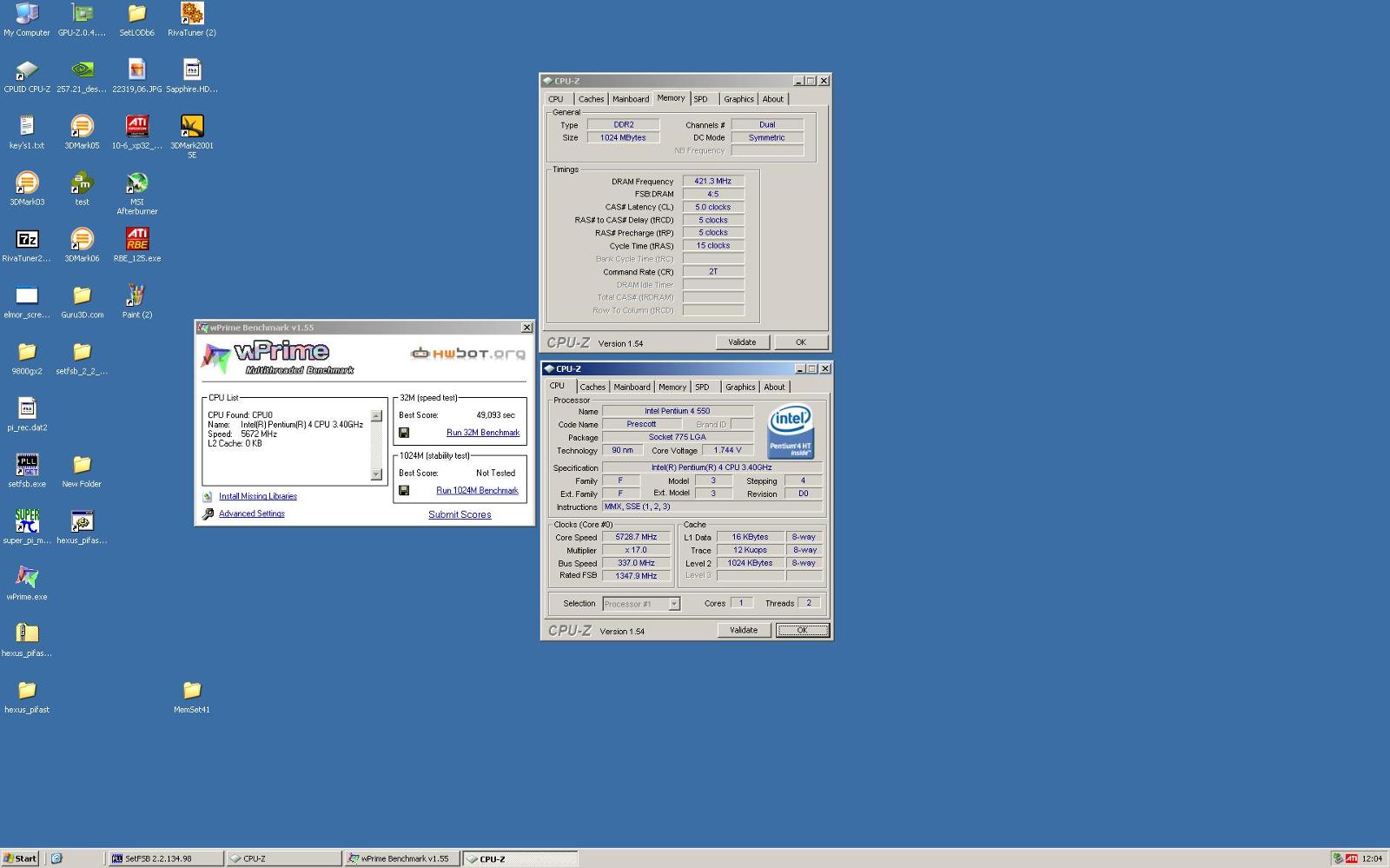1390x868 pixels.
Task: Click save icon beside 1024M best score
Action: click(404, 491)
